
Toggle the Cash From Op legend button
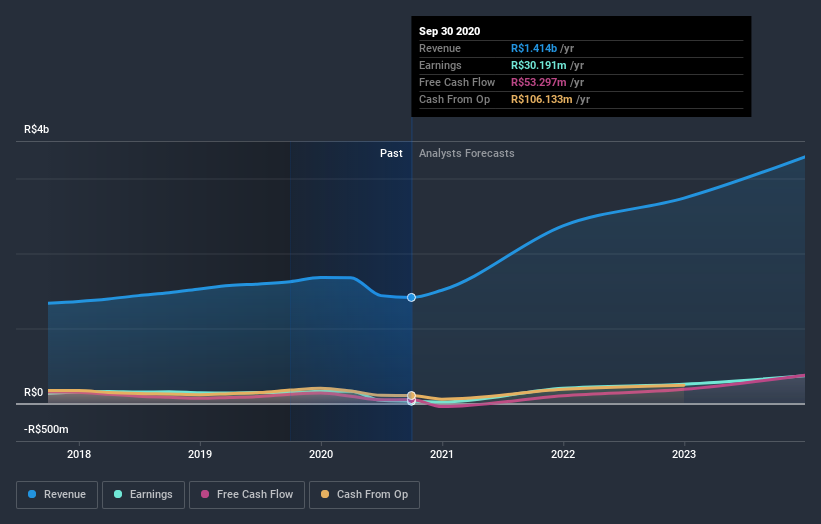(x=364, y=495)
